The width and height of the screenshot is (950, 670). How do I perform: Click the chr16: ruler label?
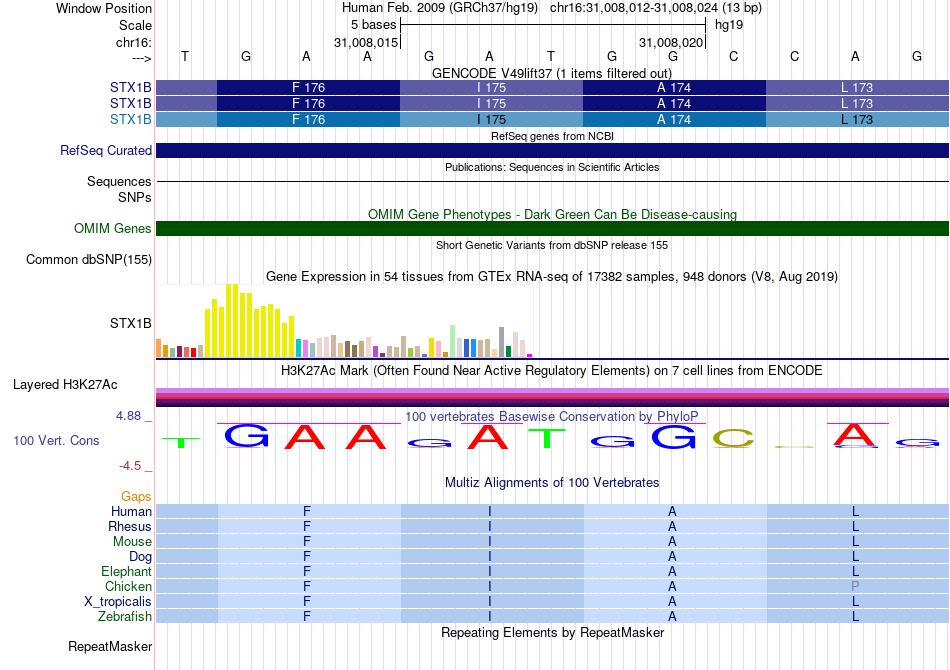click(133, 42)
